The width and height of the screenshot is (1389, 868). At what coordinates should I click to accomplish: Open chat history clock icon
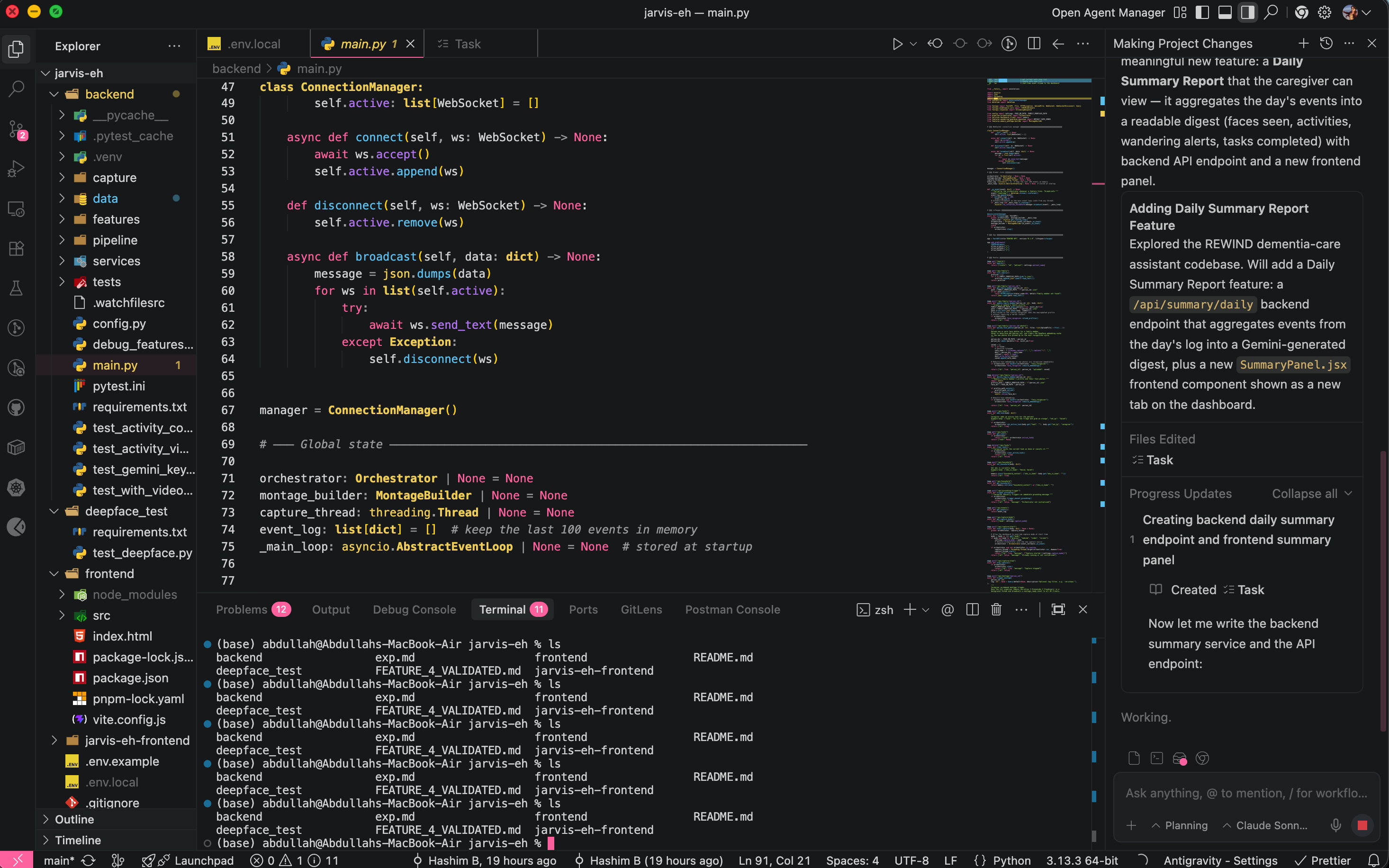click(1326, 44)
